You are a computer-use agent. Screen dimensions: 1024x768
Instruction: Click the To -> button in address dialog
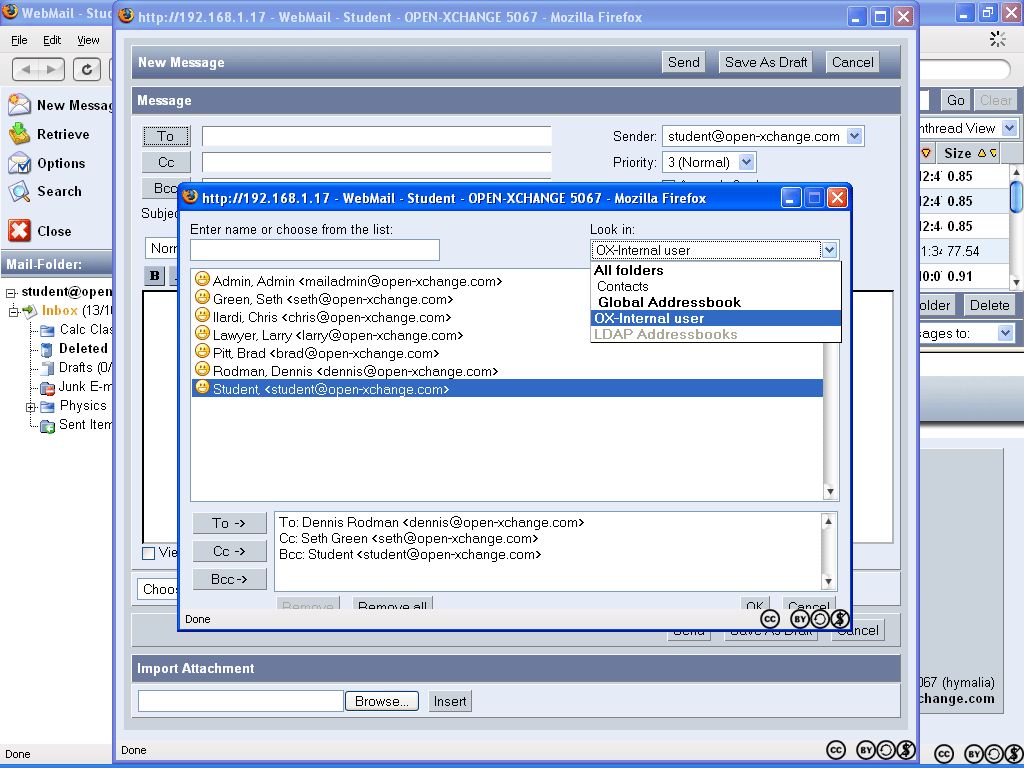[229, 522]
